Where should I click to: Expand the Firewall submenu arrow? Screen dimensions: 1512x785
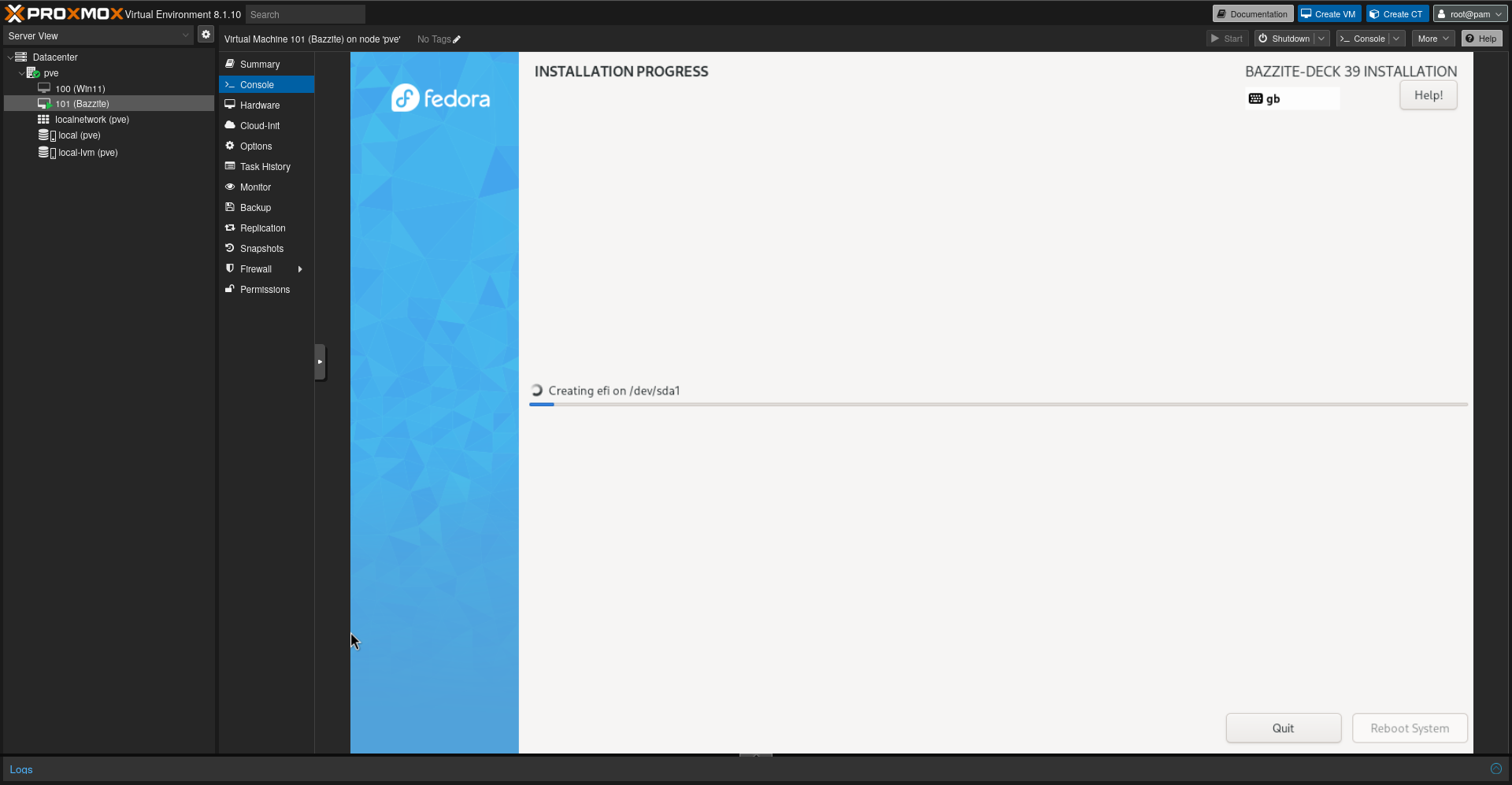coord(300,269)
